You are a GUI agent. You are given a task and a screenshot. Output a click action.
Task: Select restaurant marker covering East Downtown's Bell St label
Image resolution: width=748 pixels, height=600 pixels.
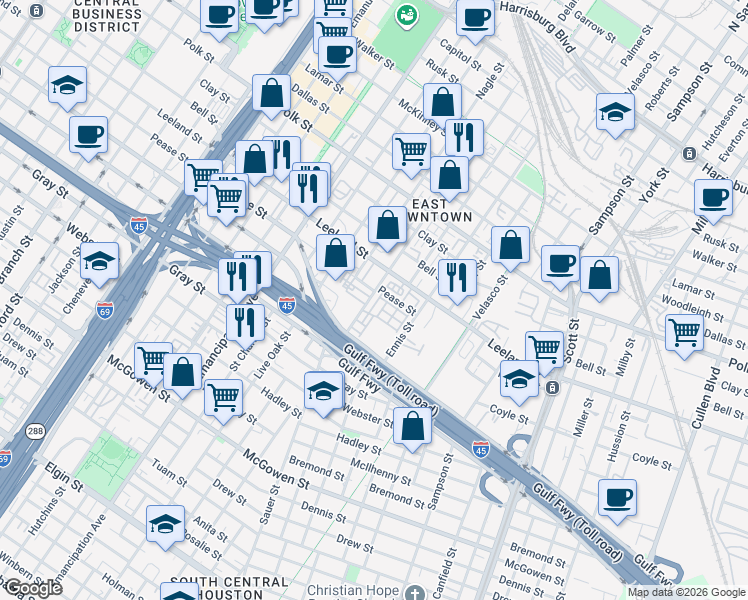point(457,279)
